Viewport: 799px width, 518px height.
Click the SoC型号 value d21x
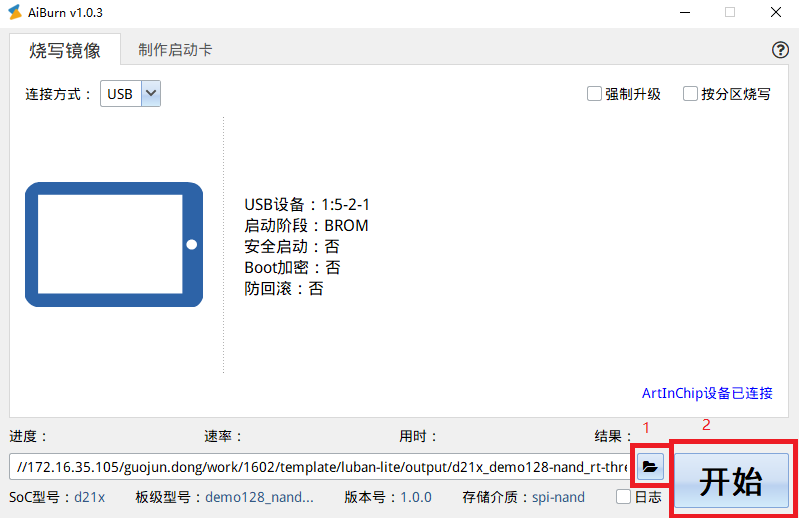coord(89,497)
